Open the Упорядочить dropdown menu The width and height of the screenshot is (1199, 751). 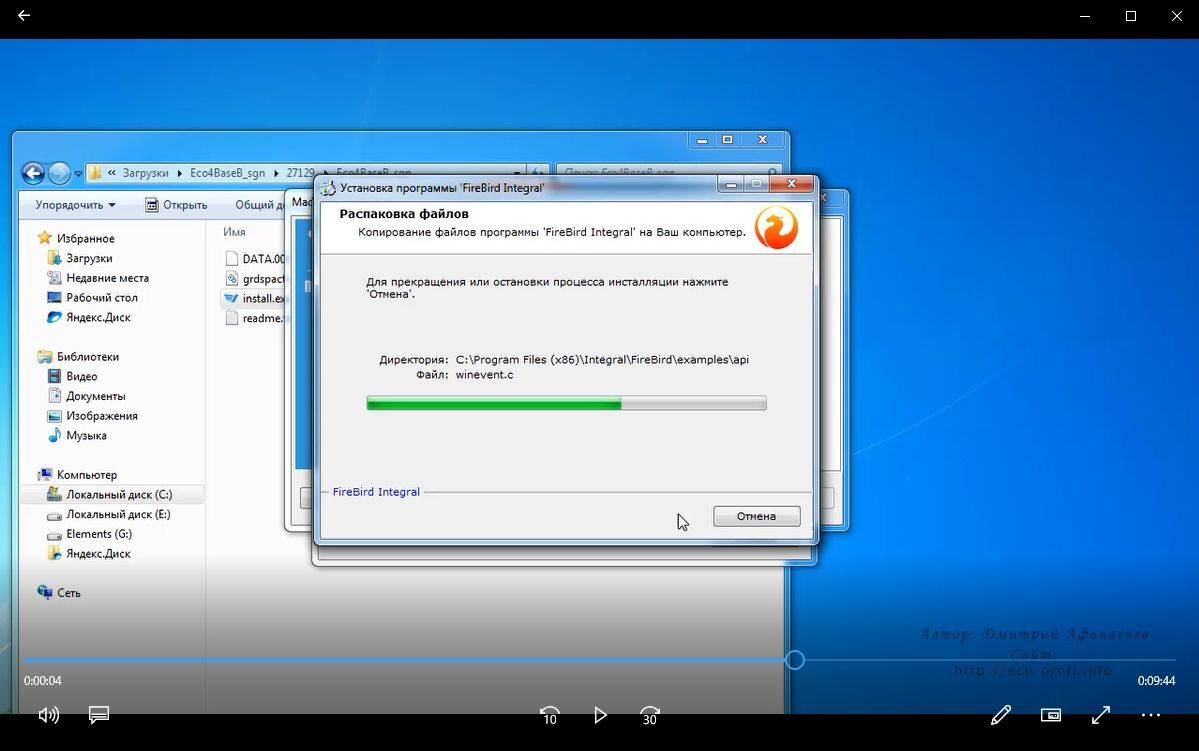[75, 205]
